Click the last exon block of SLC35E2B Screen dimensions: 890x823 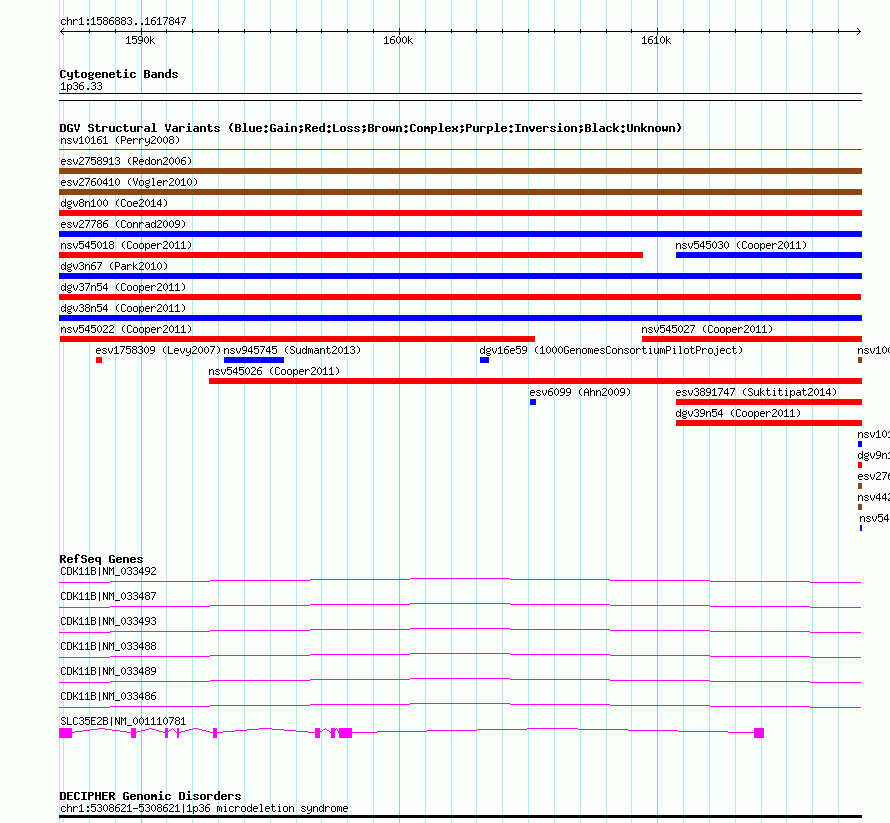759,733
